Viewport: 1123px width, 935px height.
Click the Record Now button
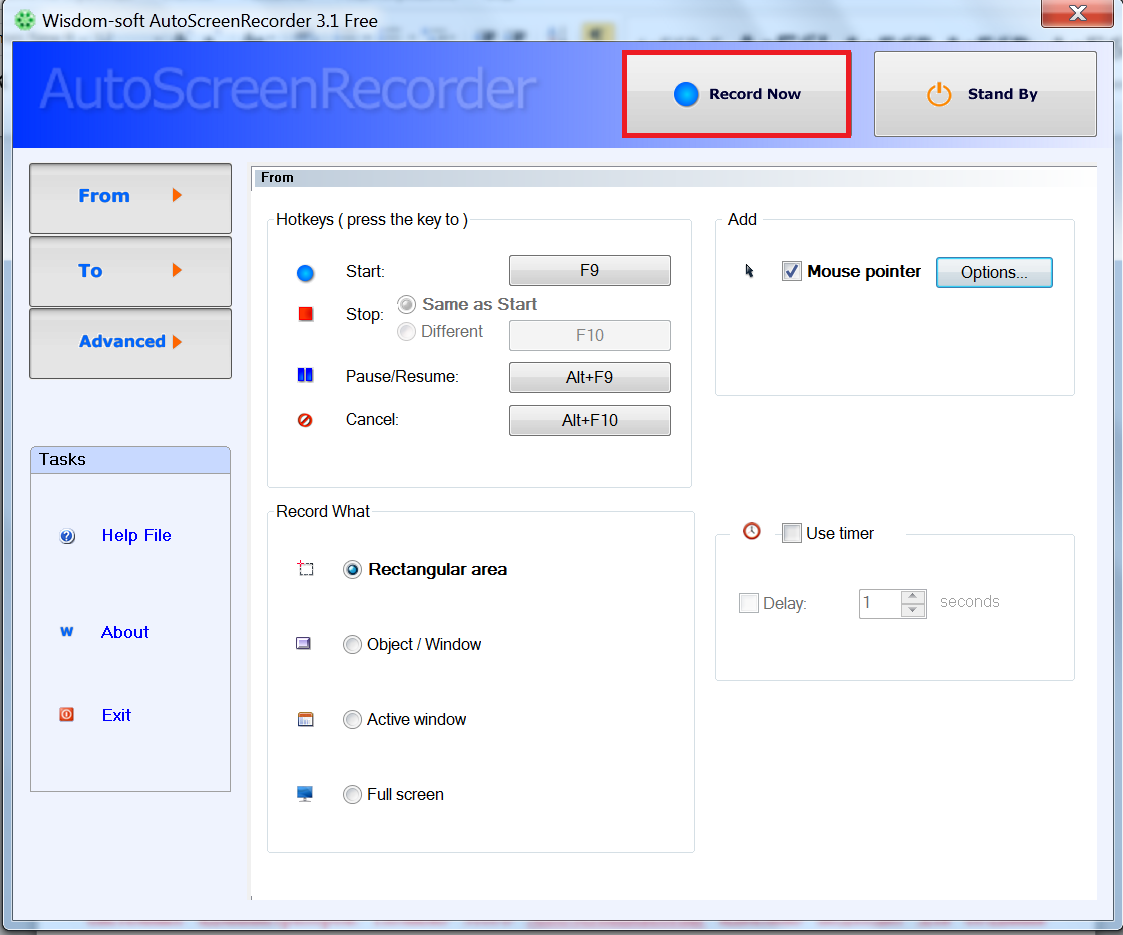click(x=737, y=94)
